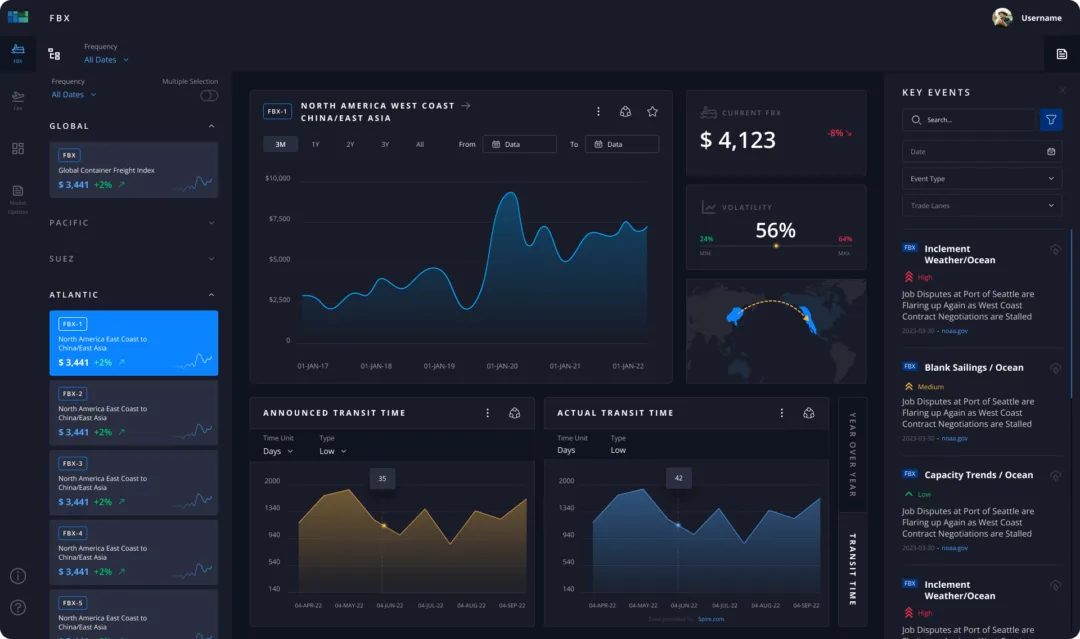Open the air freight plane sidebar icon
Viewport: 1080px width, 639px height.
click(x=18, y=98)
